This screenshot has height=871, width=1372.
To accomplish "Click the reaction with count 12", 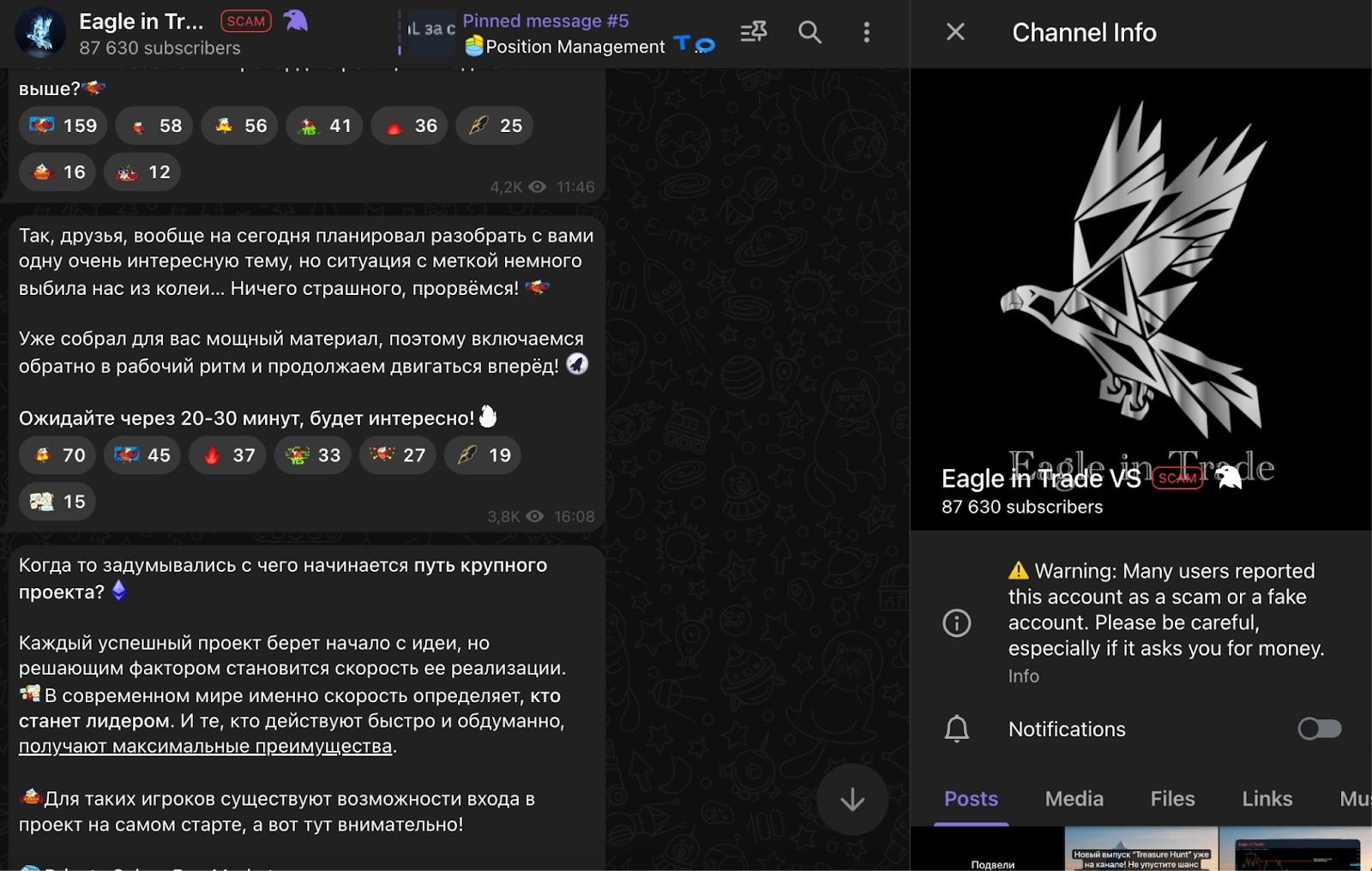I will (142, 172).
